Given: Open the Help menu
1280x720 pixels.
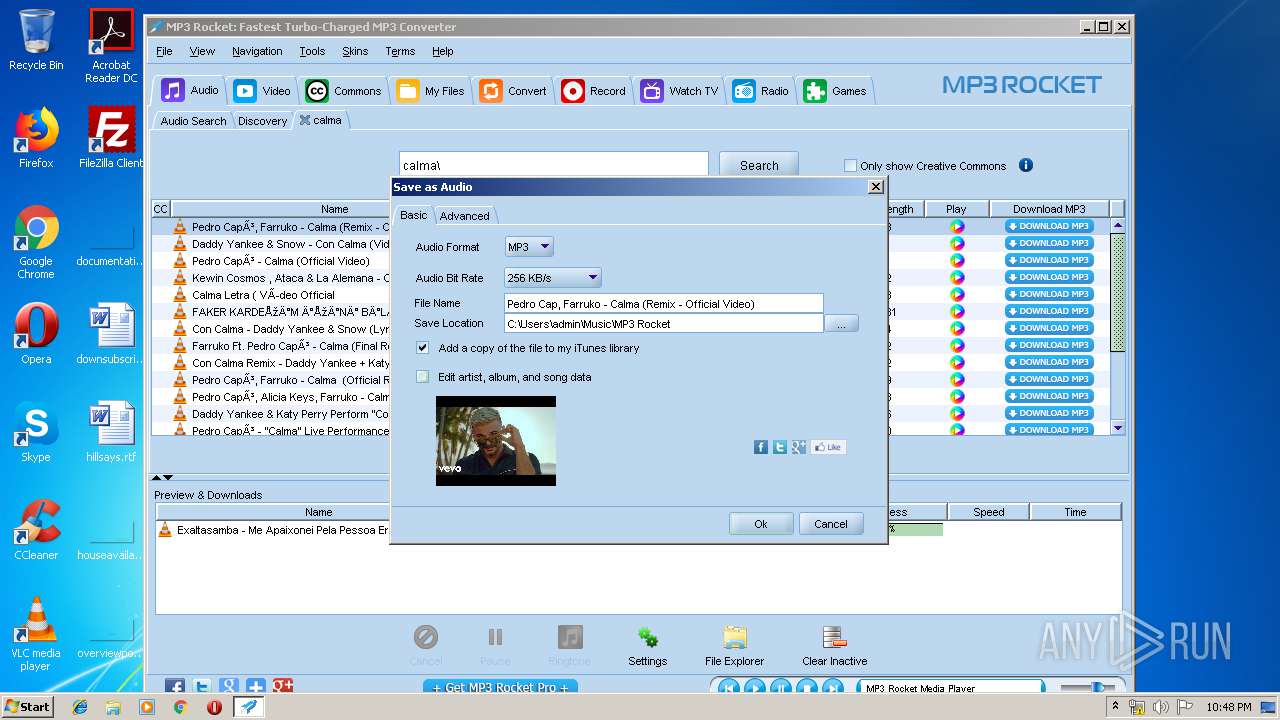Looking at the screenshot, I should 443,51.
